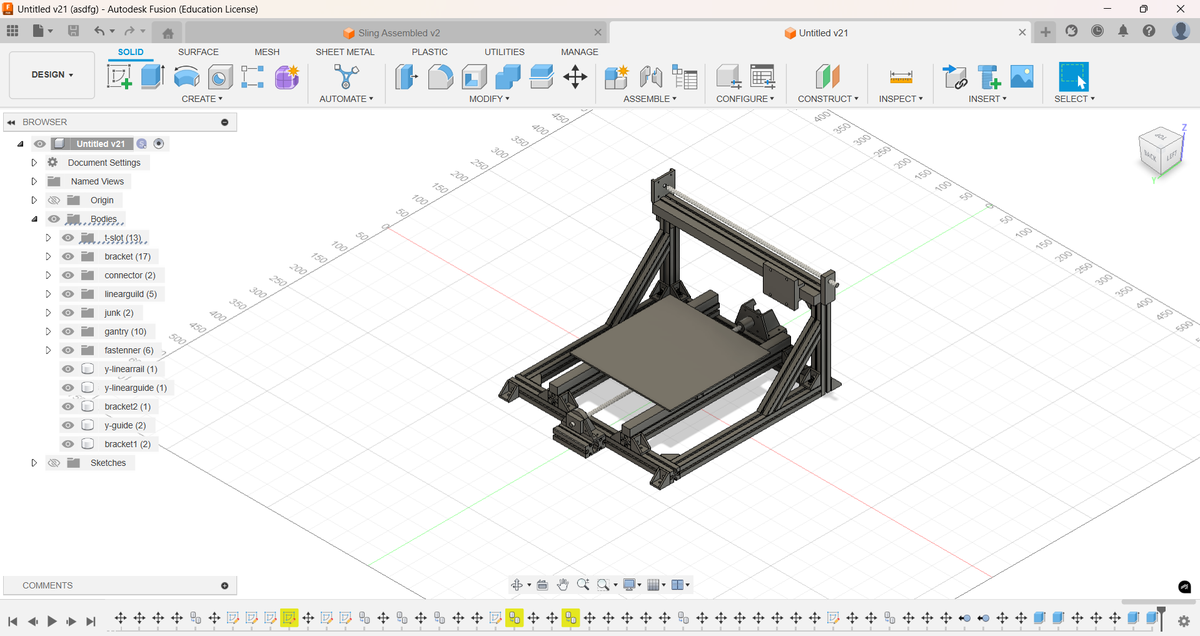Jump to the timeline beginning

coord(13,621)
